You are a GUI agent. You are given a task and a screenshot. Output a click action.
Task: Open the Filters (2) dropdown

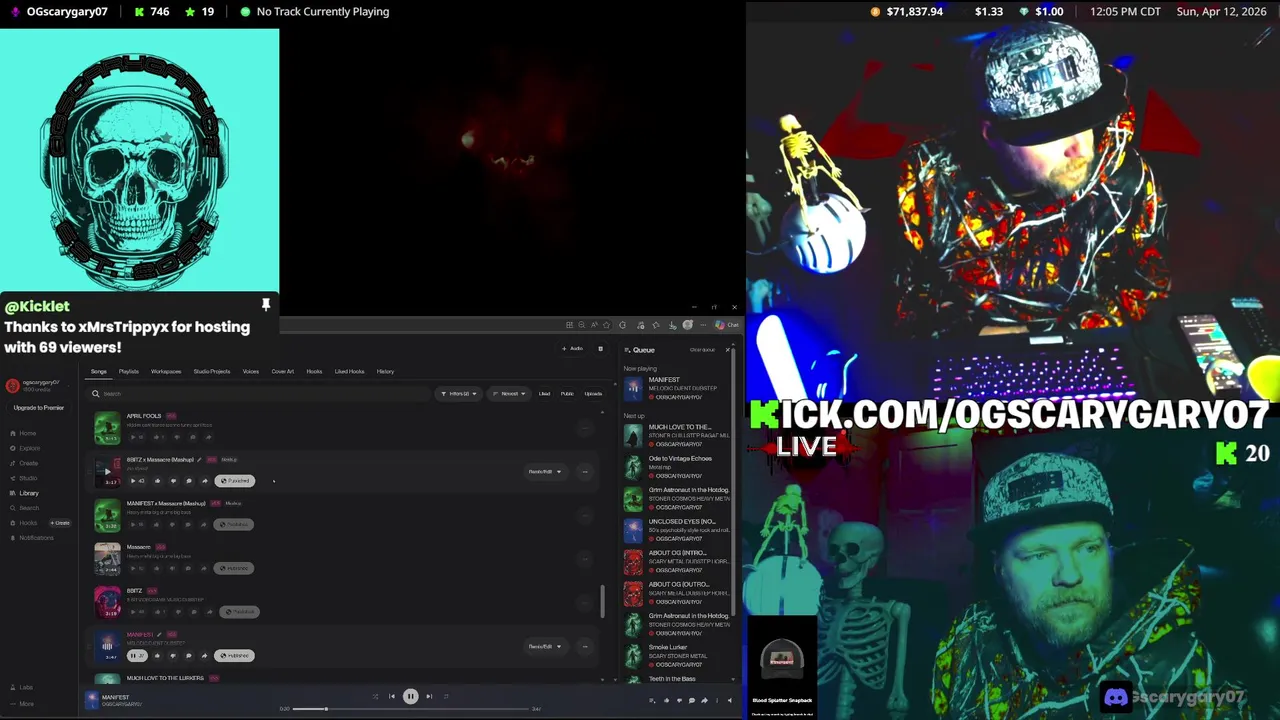pyautogui.click(x=459, y=394)
